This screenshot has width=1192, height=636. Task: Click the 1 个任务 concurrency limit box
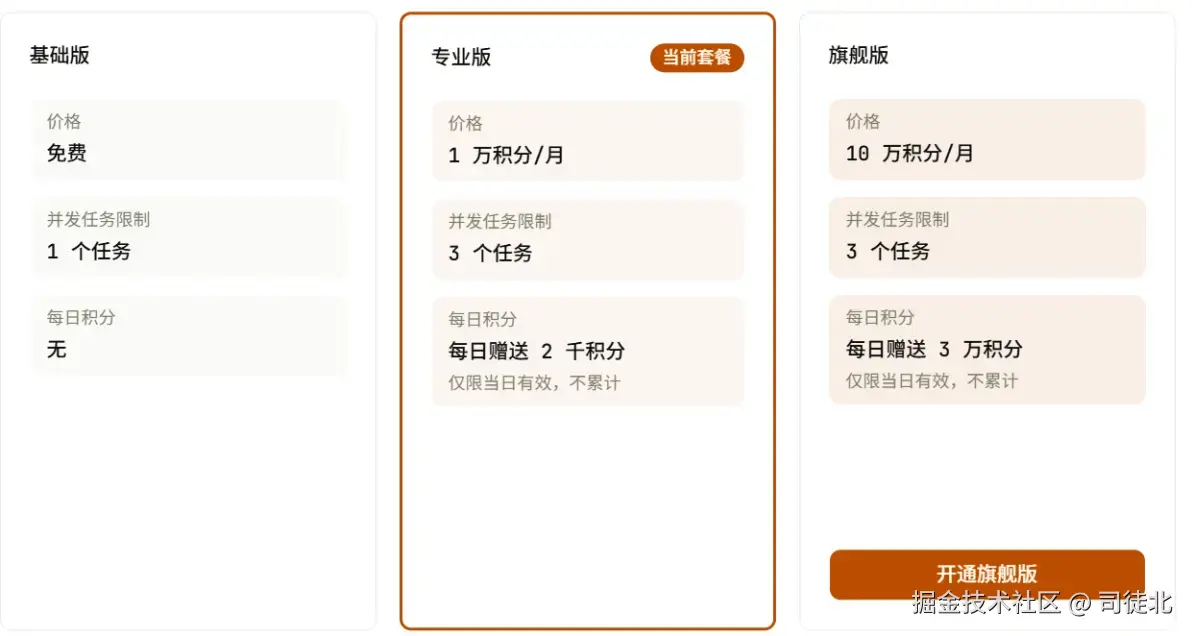(x=188, y=237)
